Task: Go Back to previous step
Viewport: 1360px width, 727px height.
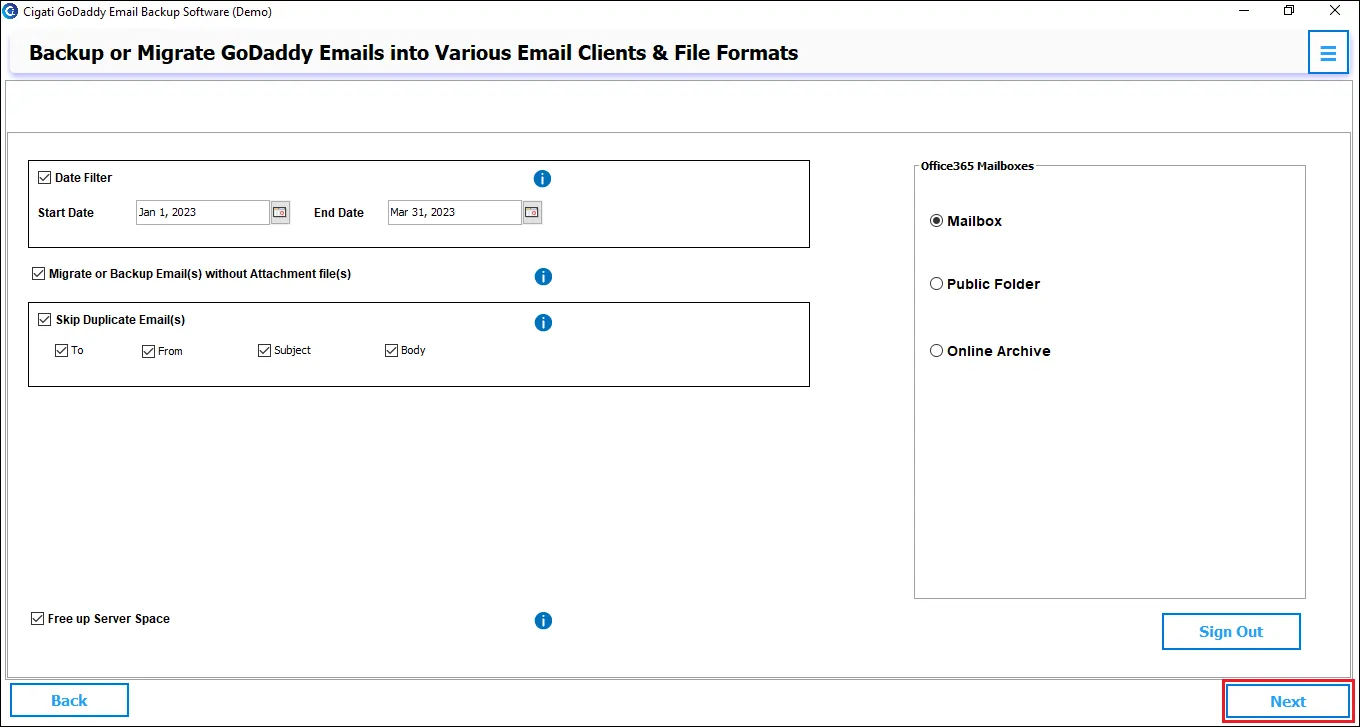Action: 69,701
